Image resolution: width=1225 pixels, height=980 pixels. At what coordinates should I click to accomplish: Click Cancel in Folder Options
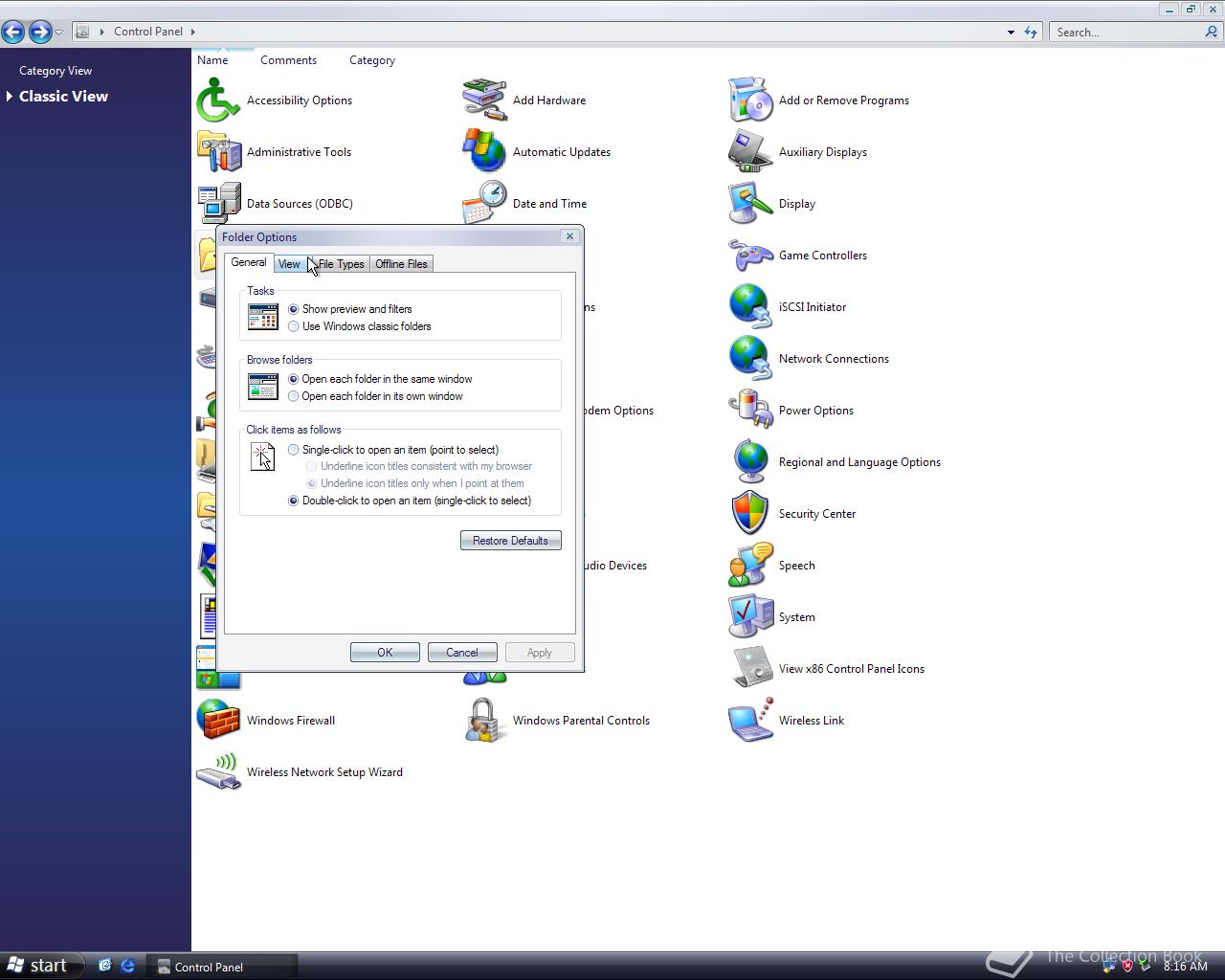[462, 653]
